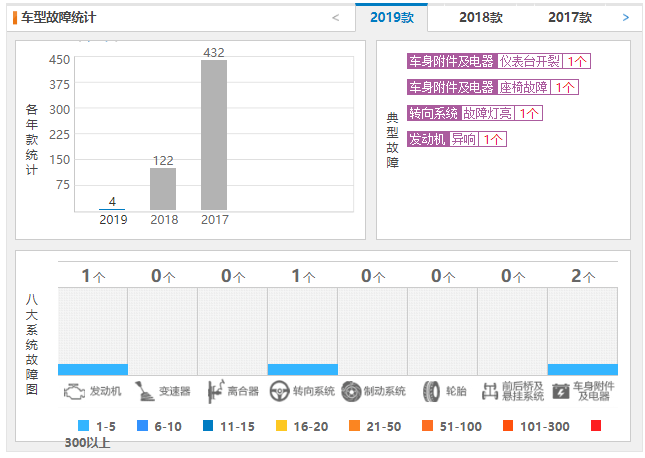Viewport: 645px width, 458px height.
Task: Click the 前后桥及悬挂系统 axle icon
Action: (490, 391)
